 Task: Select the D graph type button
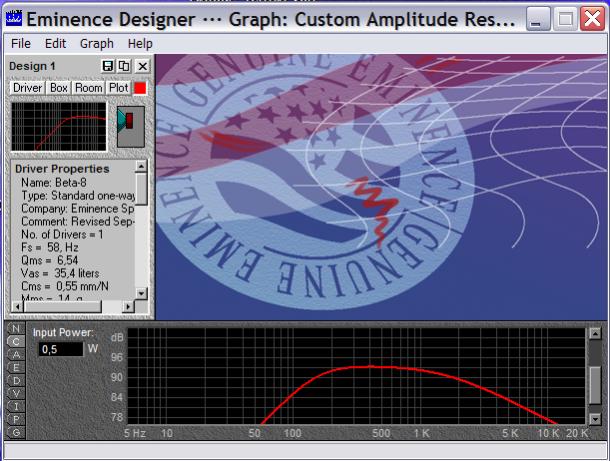pos(16,380)
